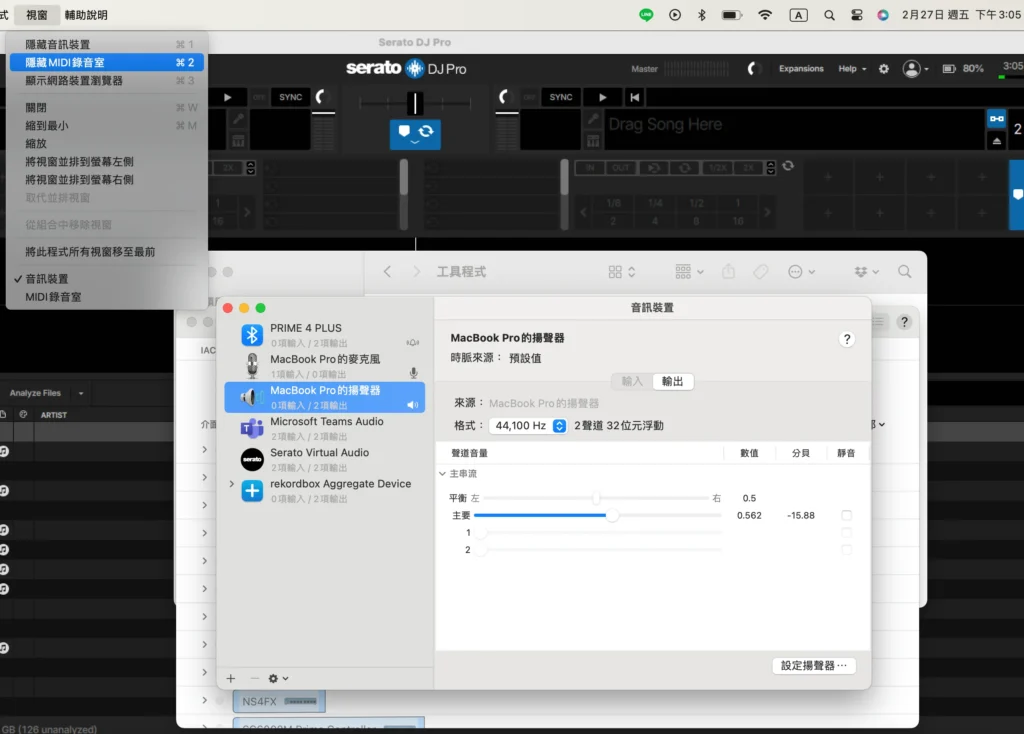Click the Serato user account icon
The width and height of the screenshot is (1024, 734).
911,69
